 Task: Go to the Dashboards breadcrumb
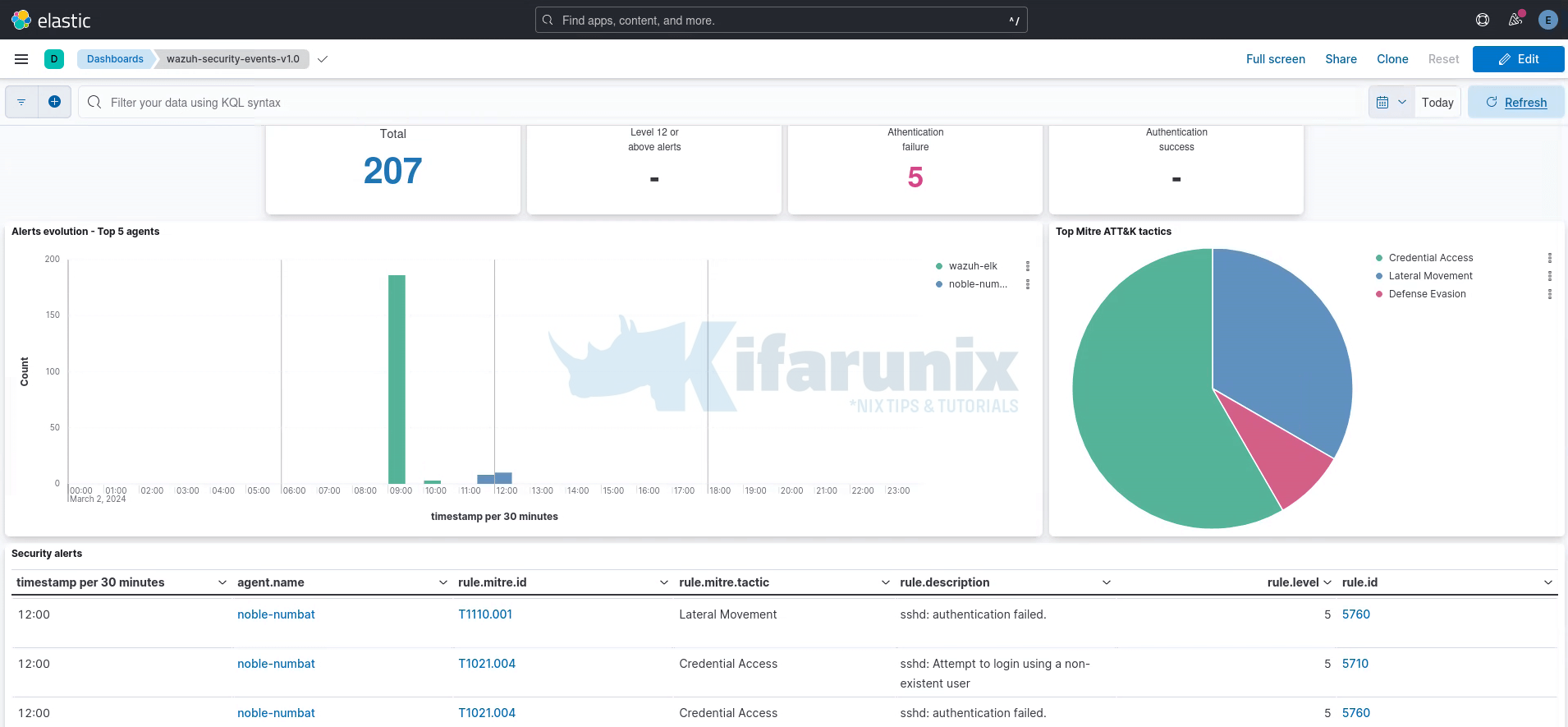coord(115,59)
